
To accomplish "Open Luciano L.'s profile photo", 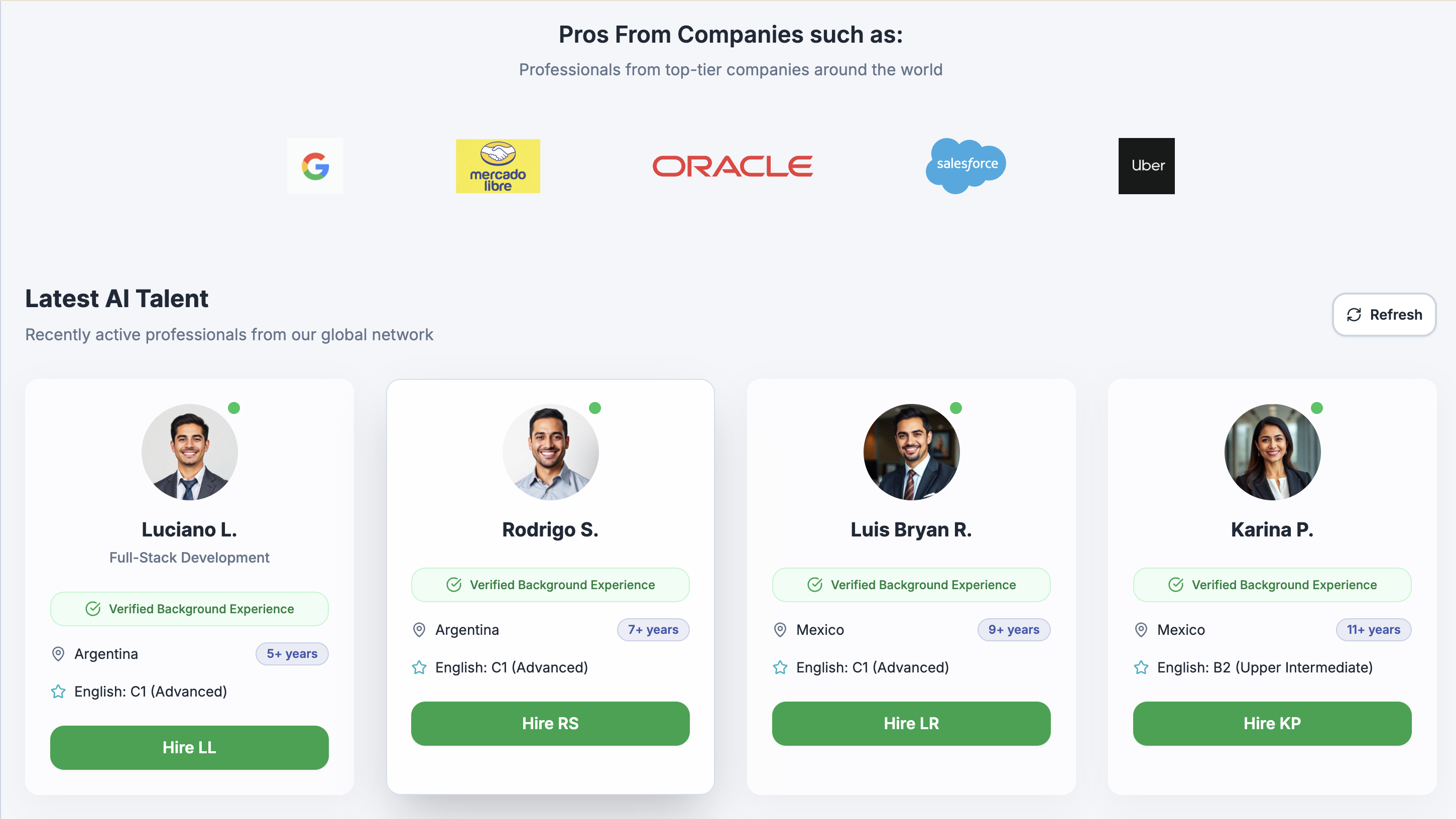I will [189, 452].
